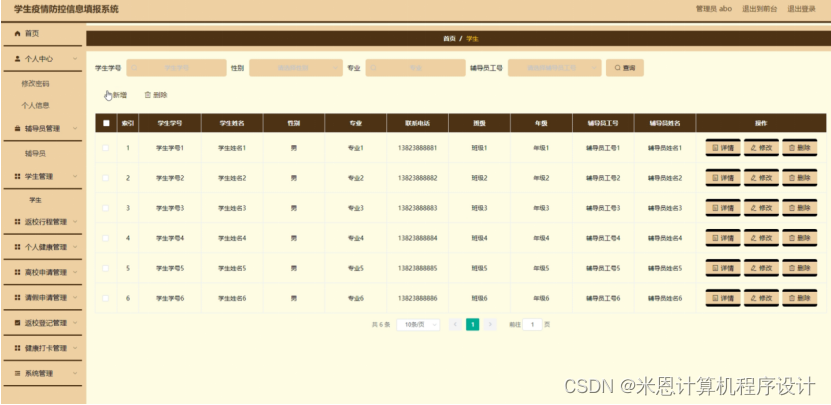Click the 学生姓名 column header
This screenshot has width=831, height=405.
click(x=232, y=123)
